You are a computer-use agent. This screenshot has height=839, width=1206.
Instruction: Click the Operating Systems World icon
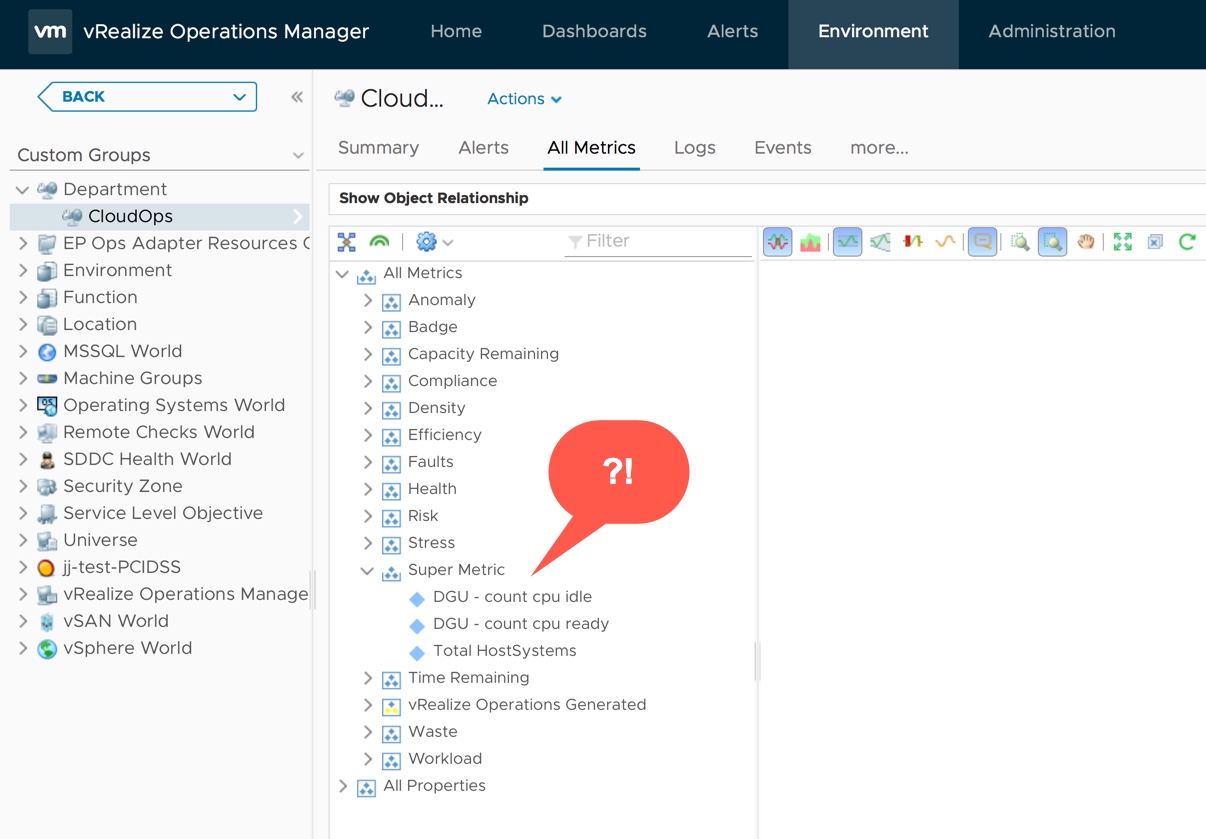[x=47, y=406]
